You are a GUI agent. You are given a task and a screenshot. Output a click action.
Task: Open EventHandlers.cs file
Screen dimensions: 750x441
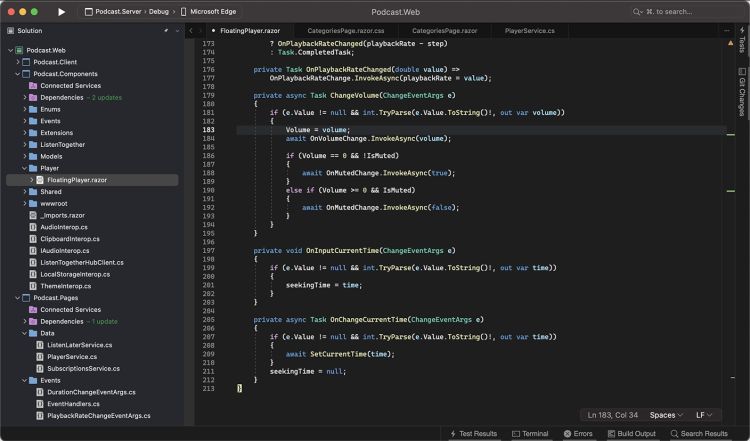[x=73, y=404]
